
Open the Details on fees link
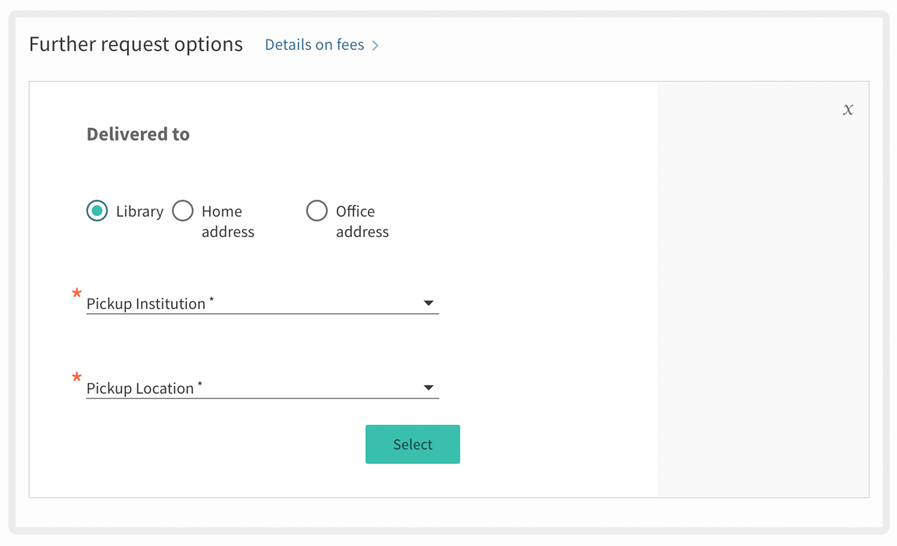[x=314, y=45]
